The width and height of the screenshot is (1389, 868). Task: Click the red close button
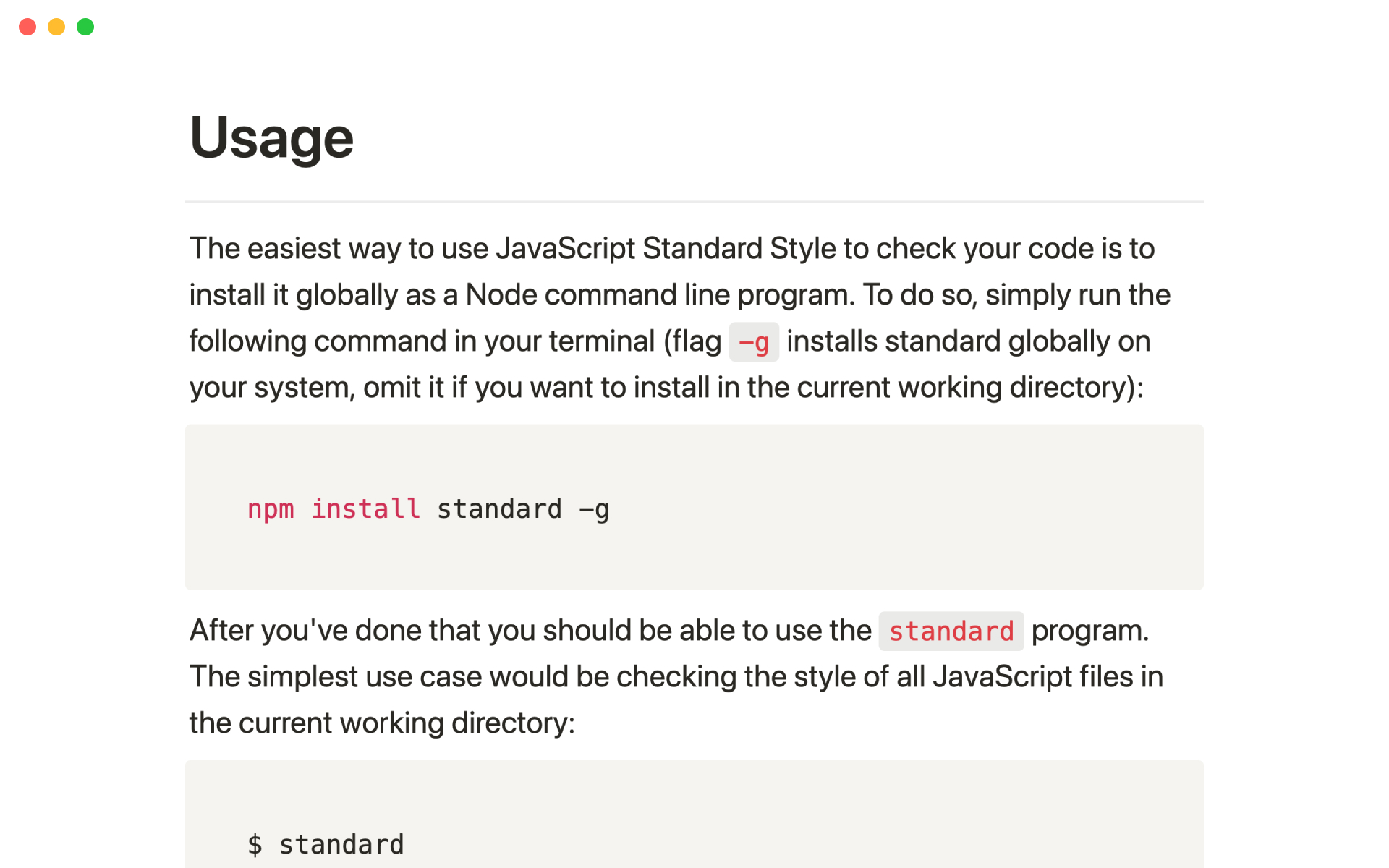(x=27, y=27)
